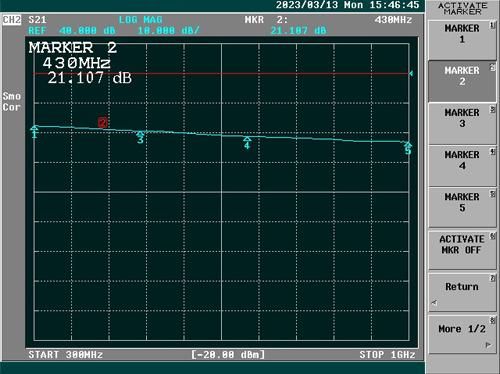Click the S21 measurement parameter label
The width and height of the screenshot is (500, 374).
click(x=37, y=20)
